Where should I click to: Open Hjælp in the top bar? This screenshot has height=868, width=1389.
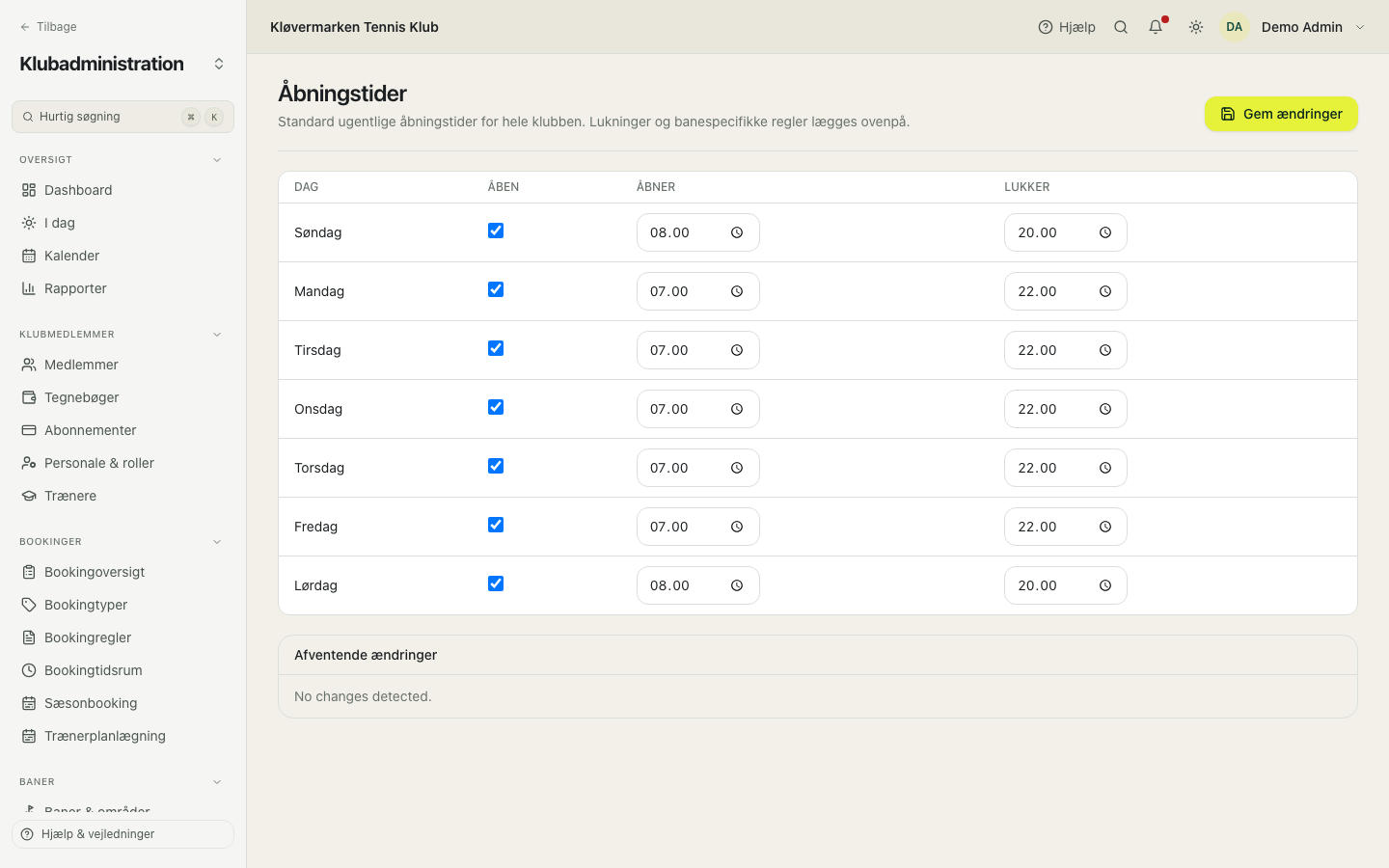point(1067,27)
